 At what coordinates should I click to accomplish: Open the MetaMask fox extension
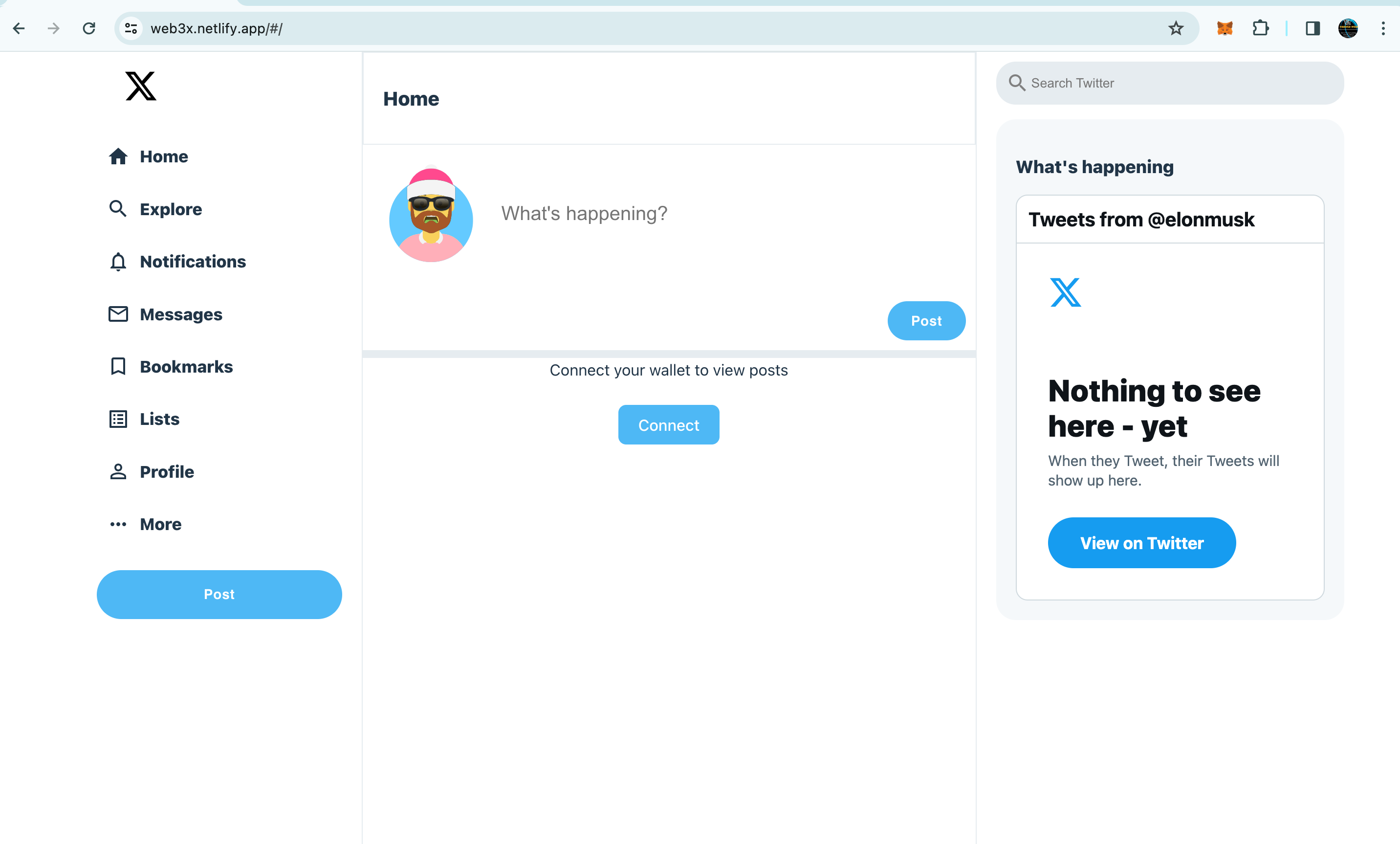[x=1225, y=28]
